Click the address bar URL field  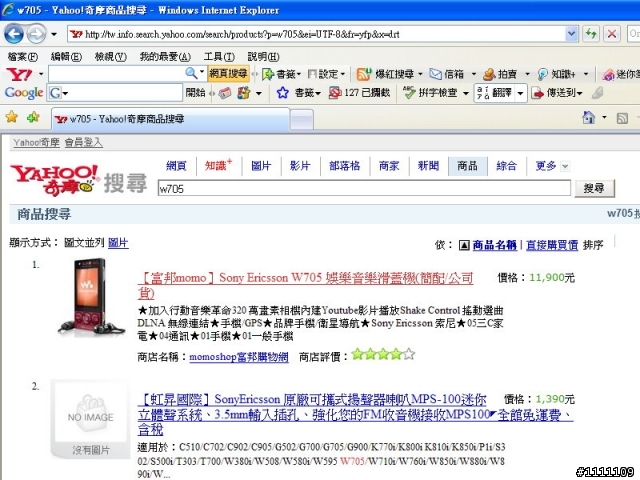tap(317, 34)
